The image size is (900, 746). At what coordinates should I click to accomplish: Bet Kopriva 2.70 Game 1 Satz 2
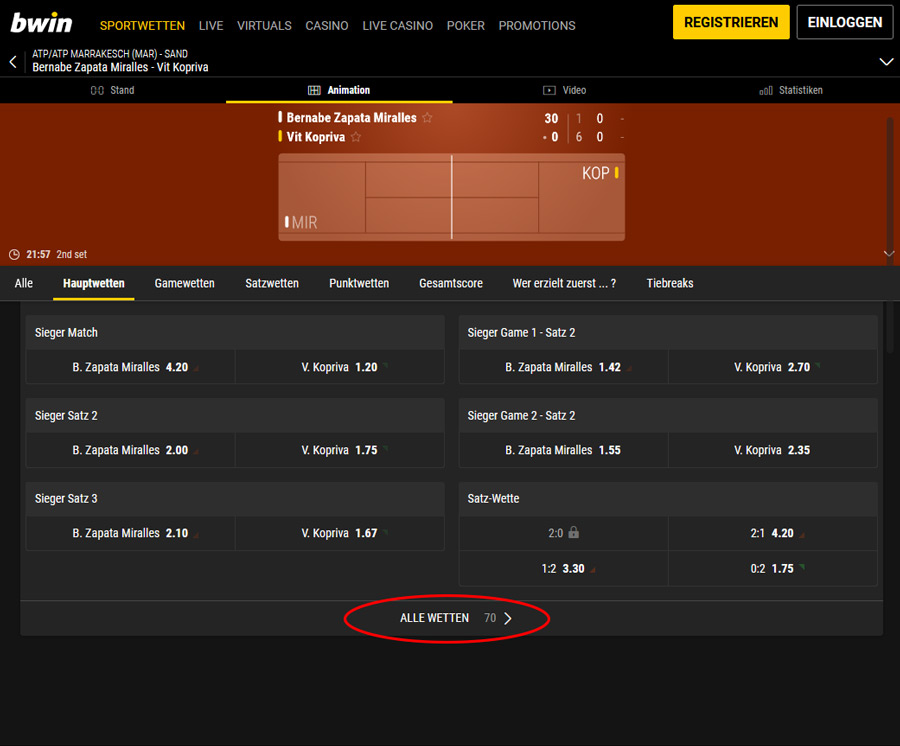click(x=773, y=367)
